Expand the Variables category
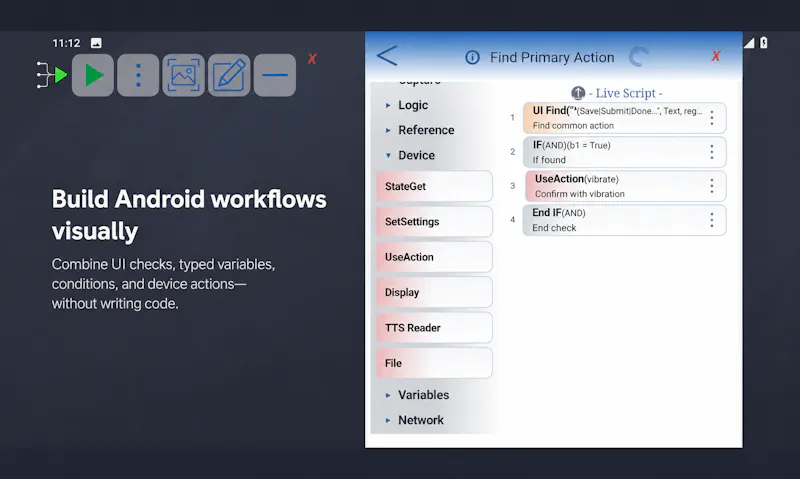This screenshot has height=479, width=800. pyautogui.click(x=417, y=395)
